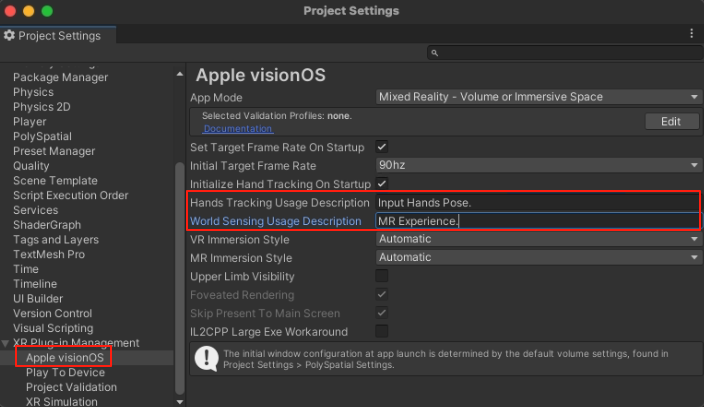This screenshot has width=704, height=407.
Task: Open the VR Immersion Style dropdown
Action: [538, 239]
